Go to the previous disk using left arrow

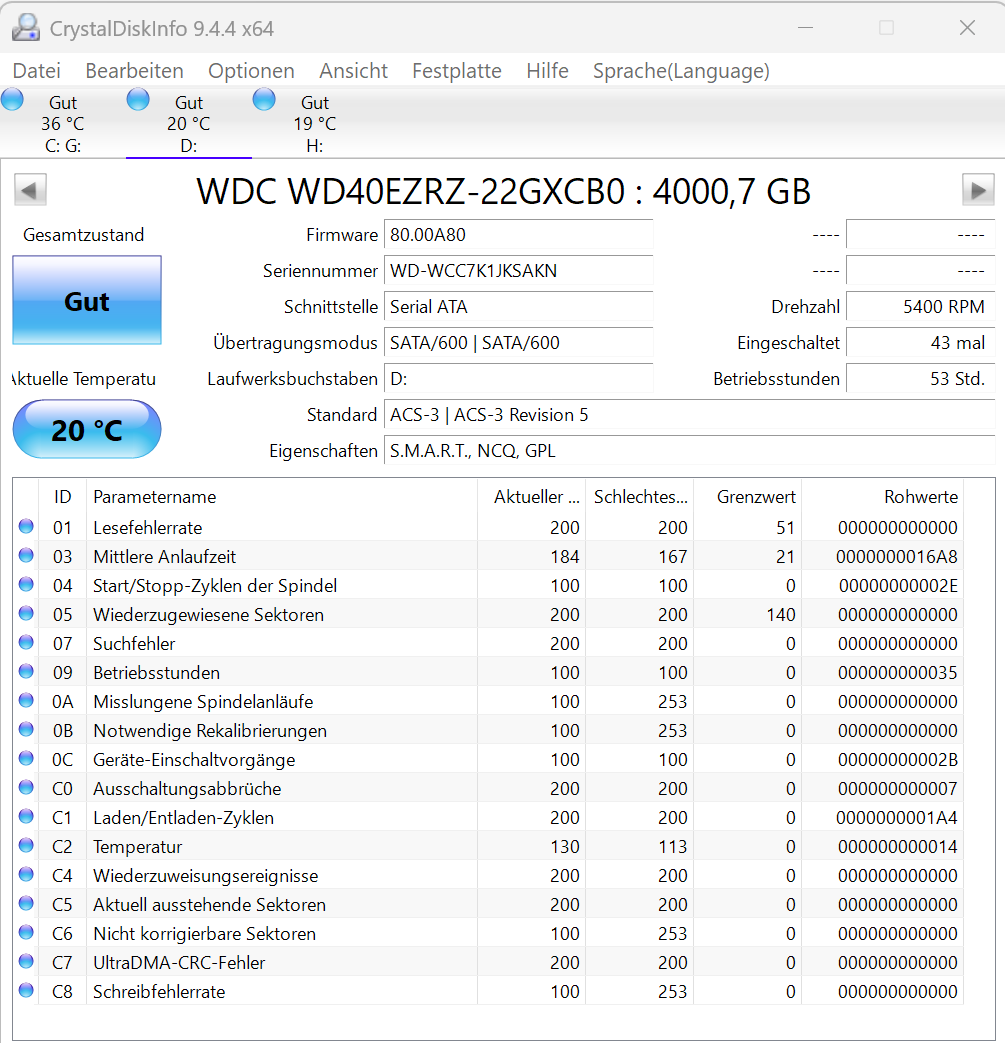point(31,190)
